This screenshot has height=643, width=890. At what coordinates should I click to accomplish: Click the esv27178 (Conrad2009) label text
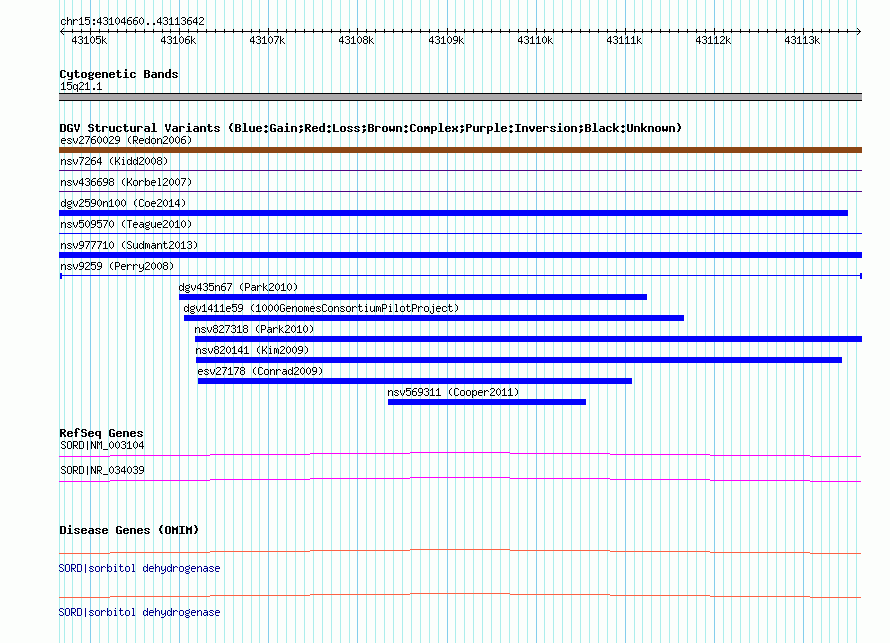tap(260, 371)
